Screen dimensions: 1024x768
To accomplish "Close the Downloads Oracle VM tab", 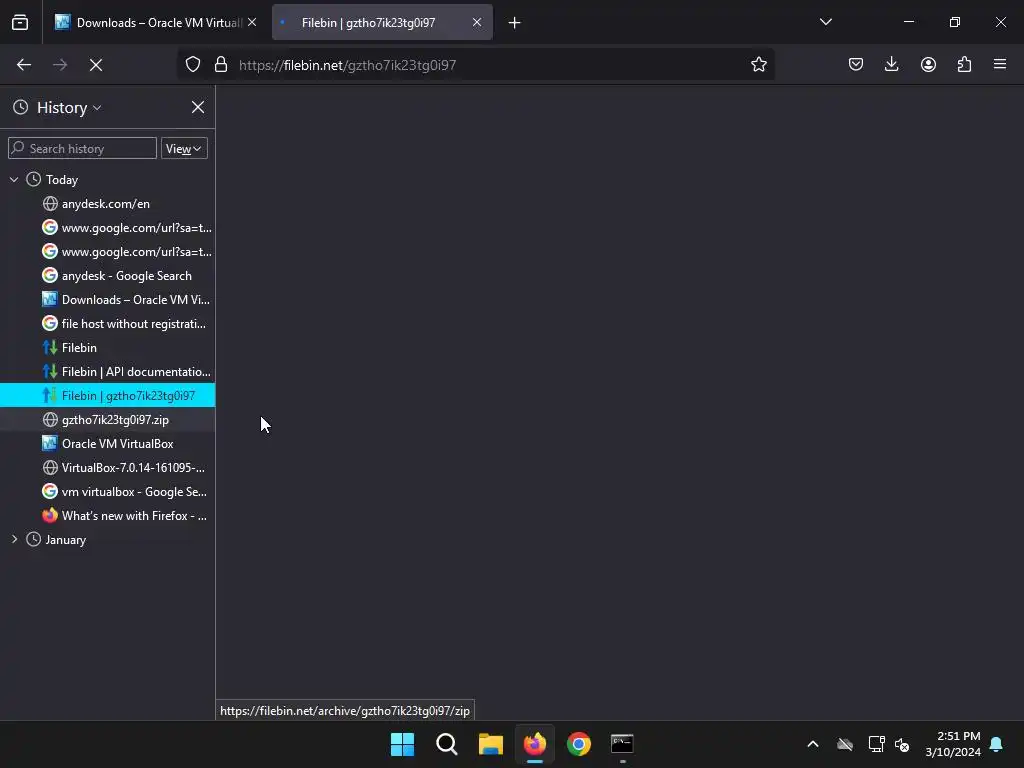I will (x=252, y=22).
